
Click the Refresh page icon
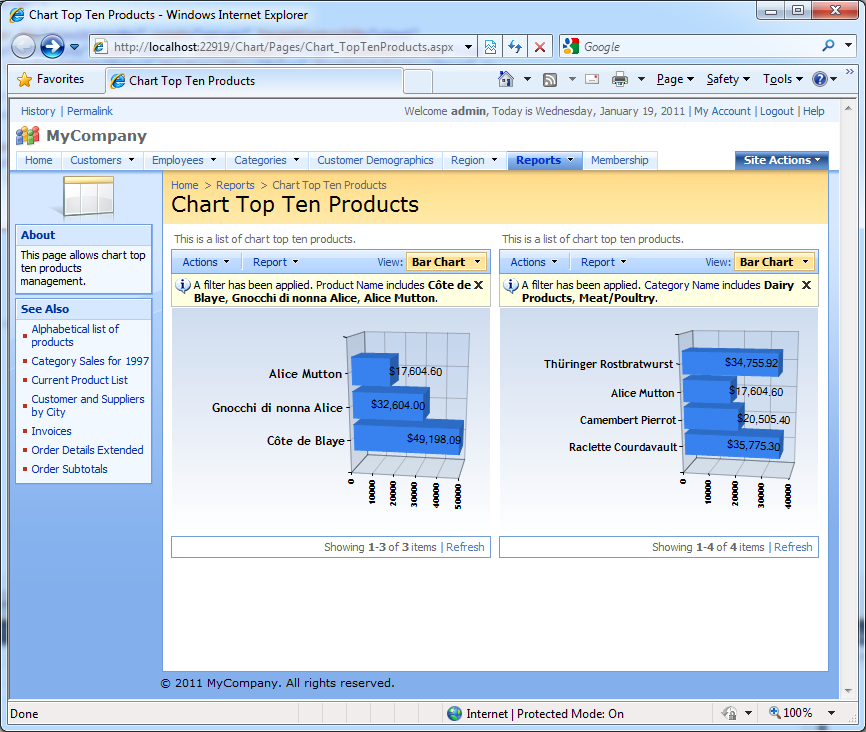click(x=515, y=47)
